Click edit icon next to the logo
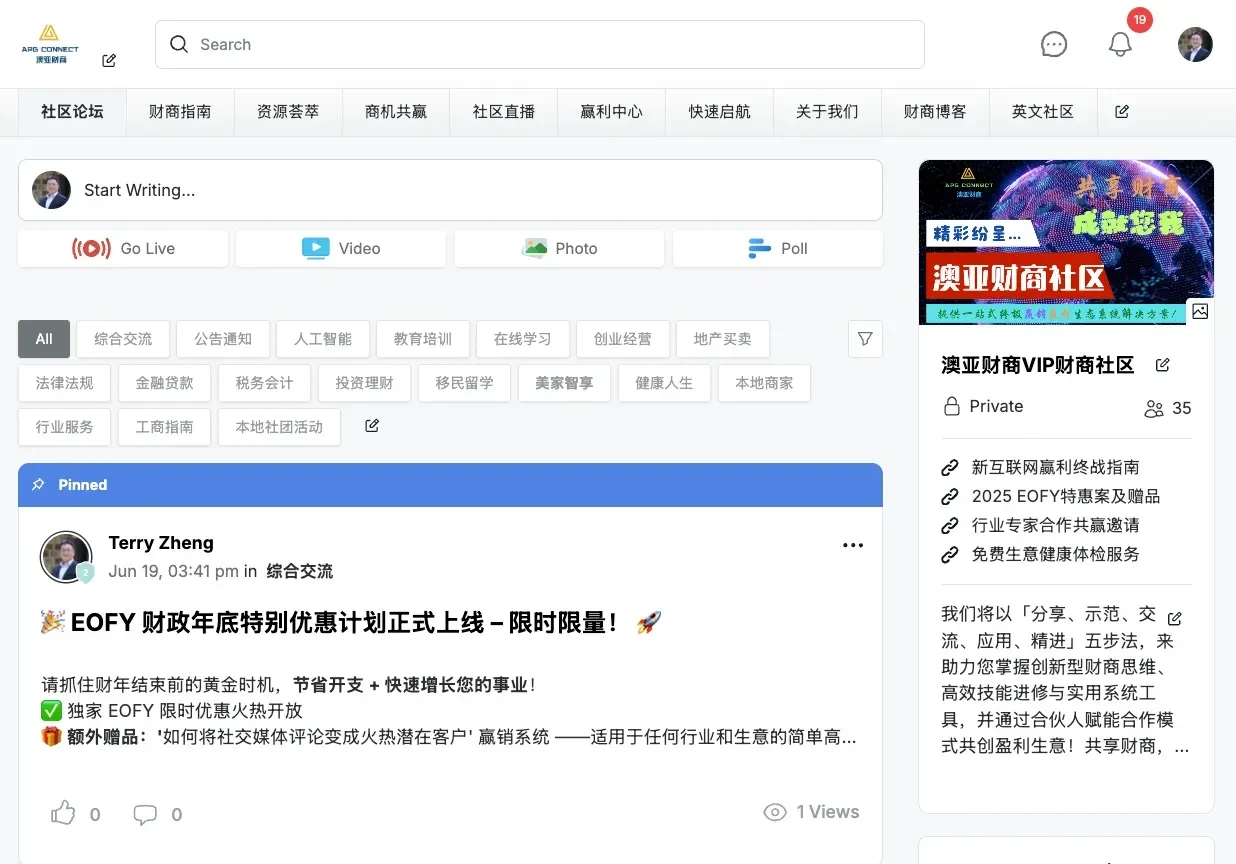The height and width of the screenshot is (864, 1236). (109, 60)
